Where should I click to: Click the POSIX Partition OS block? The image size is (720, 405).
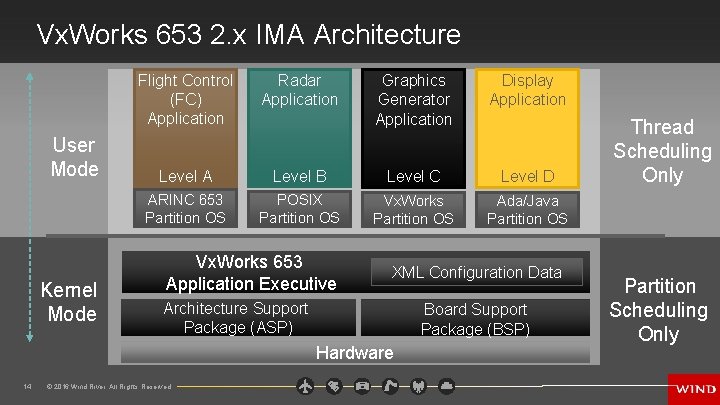[299, 208]
